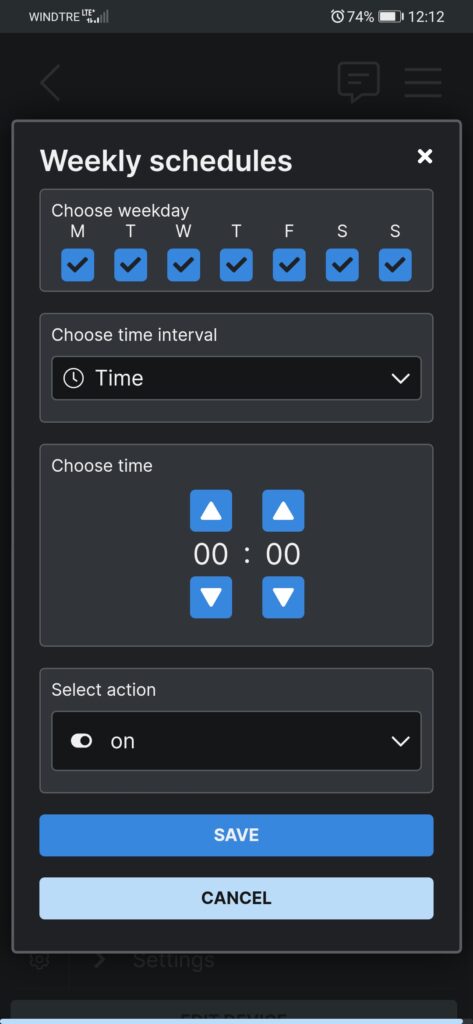This screenshot has width=473, height=1024.
Task: Open the Time interval dropdown
Action: [236, 378]
